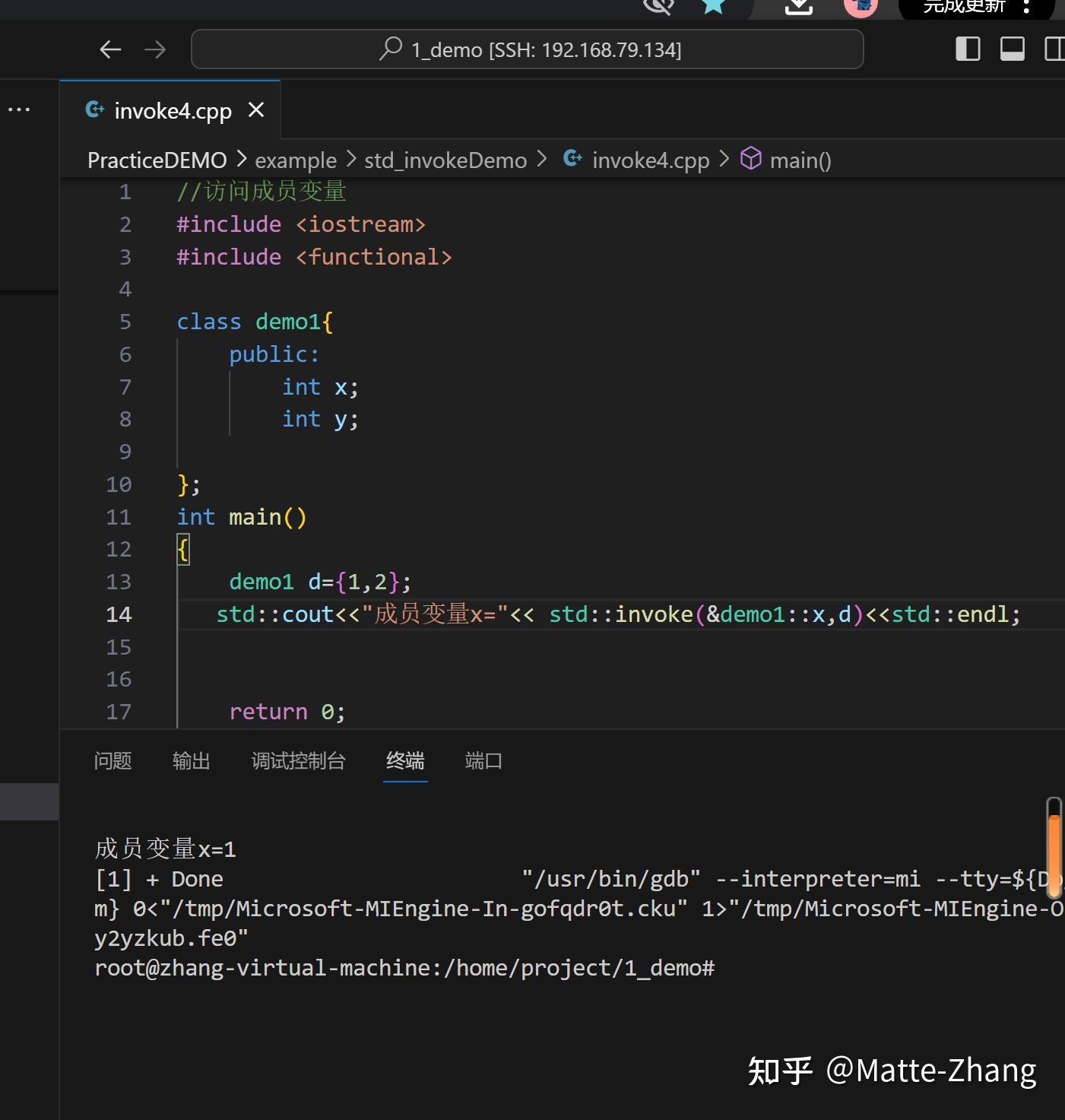The width and height of the screenshot is (1065, 1120).
Task: Open the browser three-dot menu
Action: pyautogui.click(x=1025, y=6)
